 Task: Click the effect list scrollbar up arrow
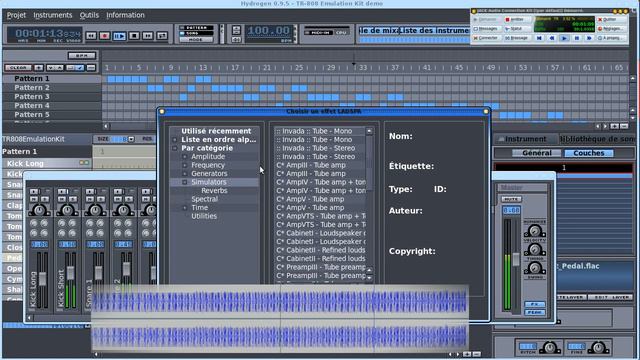pos(369,131)
